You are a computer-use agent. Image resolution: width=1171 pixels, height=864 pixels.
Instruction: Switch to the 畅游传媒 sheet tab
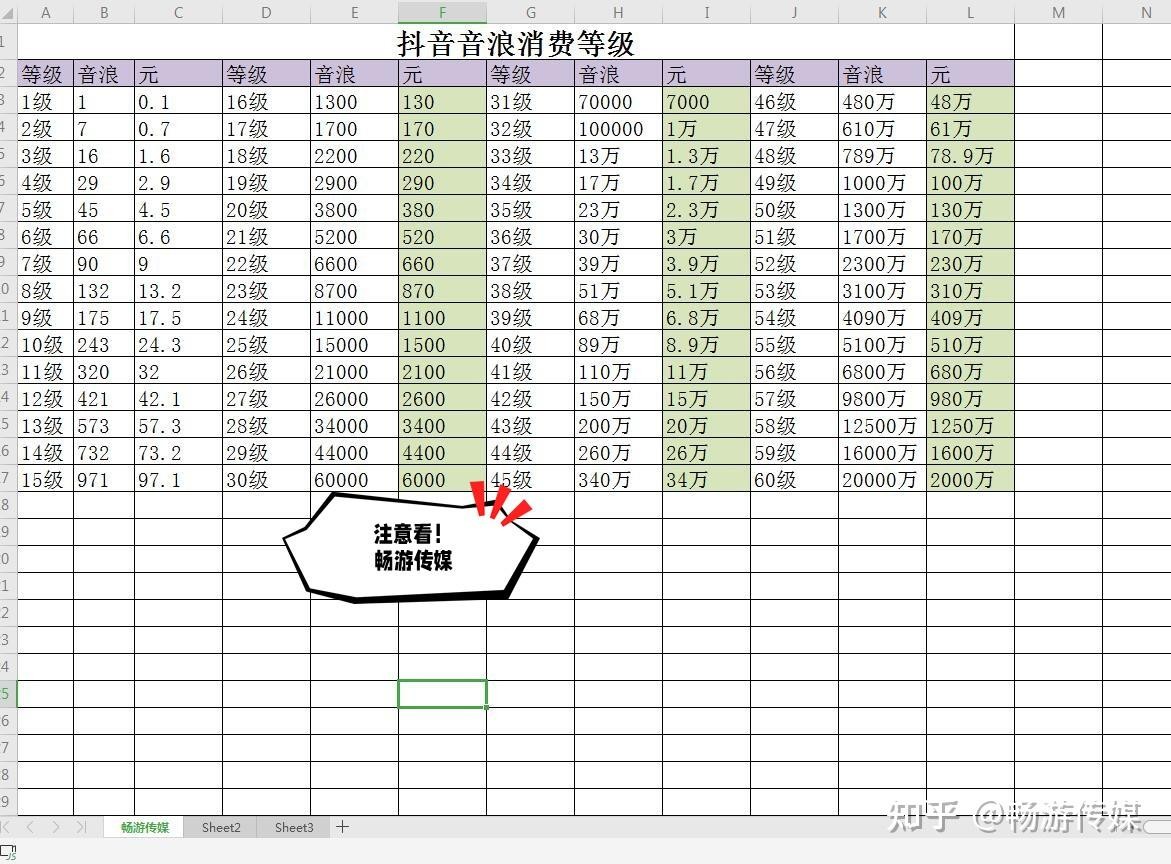[144, 827]
